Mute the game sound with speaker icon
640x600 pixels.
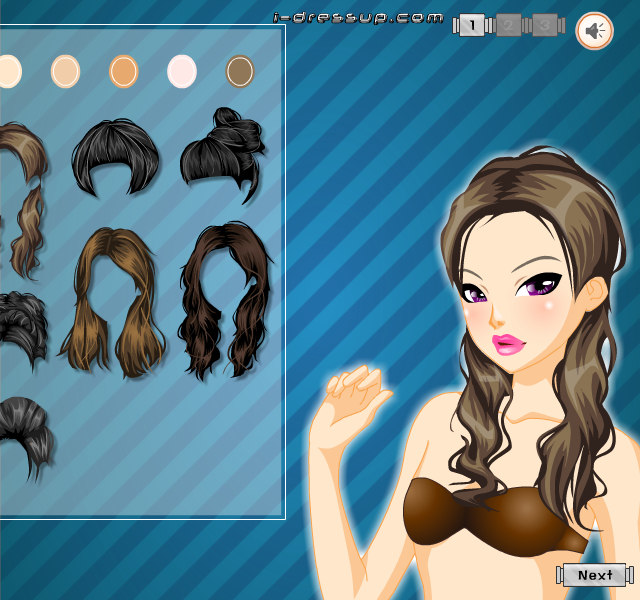594,31
